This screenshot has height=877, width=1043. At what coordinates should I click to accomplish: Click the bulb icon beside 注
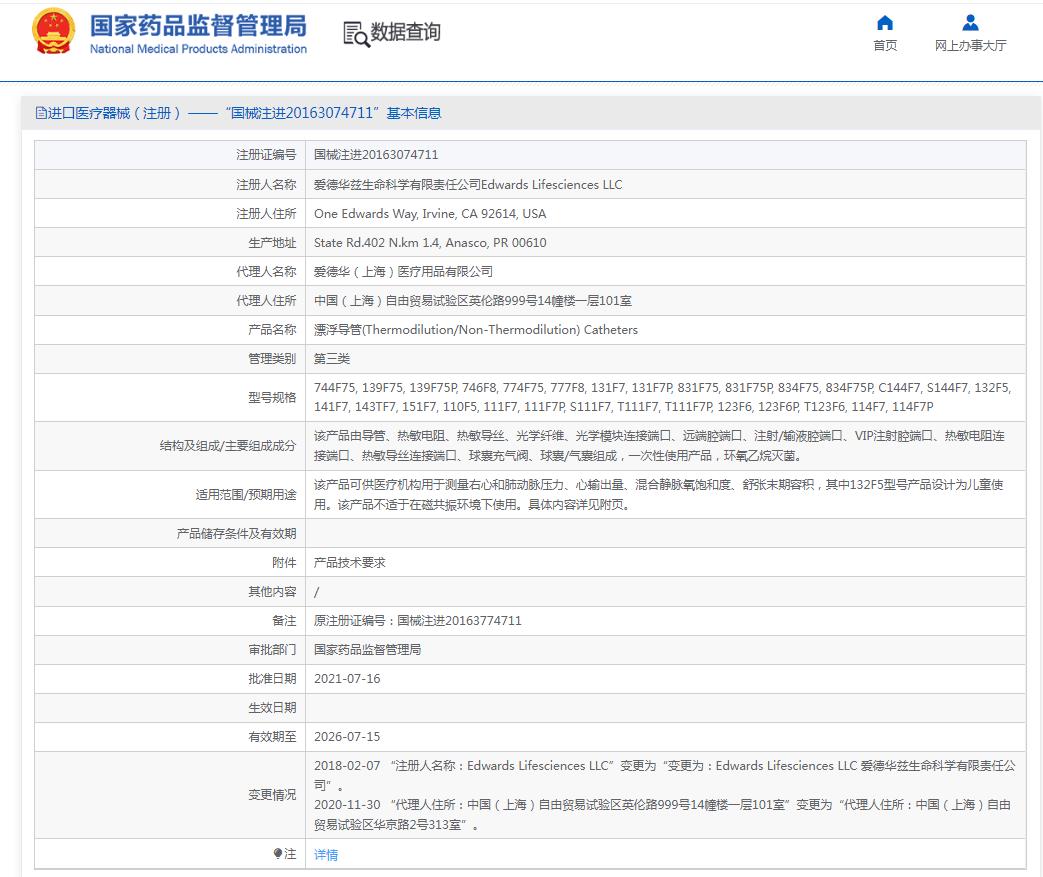click(x=277, y=853)
